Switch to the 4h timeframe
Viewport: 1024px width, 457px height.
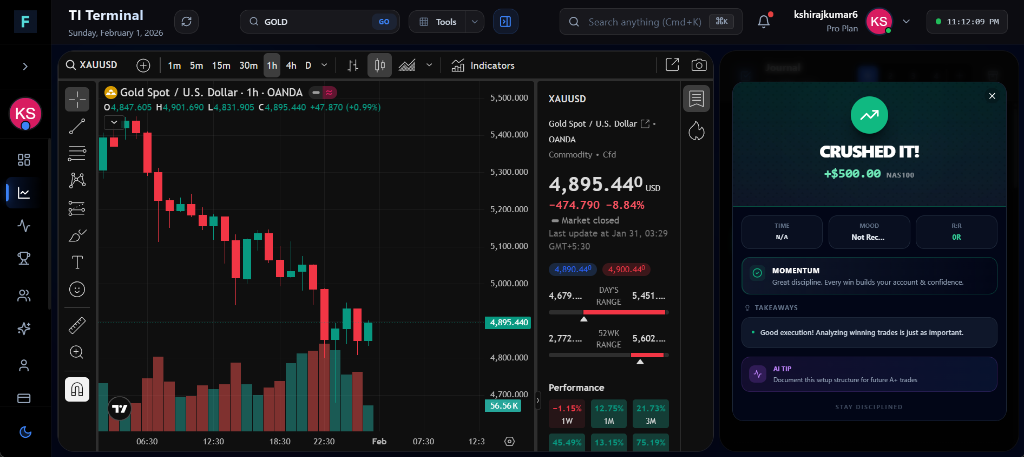coord(291,65)
